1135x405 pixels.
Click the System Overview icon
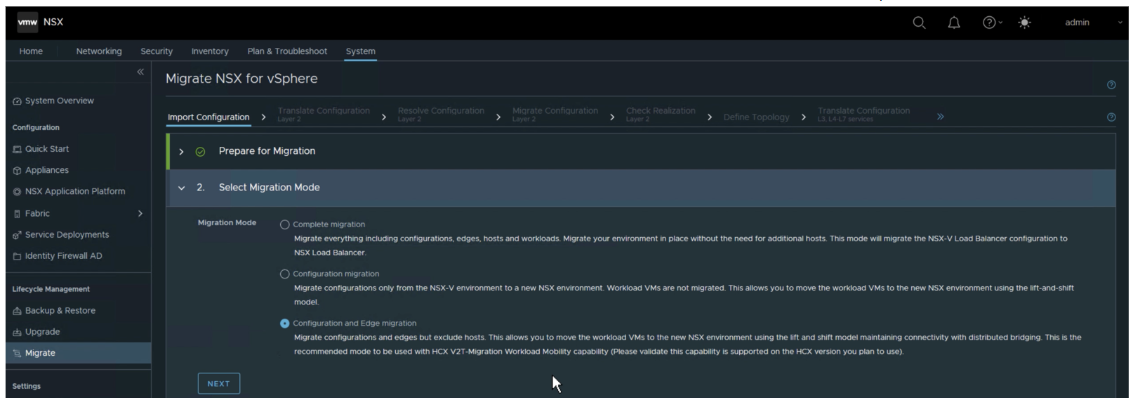click(17, 101)
